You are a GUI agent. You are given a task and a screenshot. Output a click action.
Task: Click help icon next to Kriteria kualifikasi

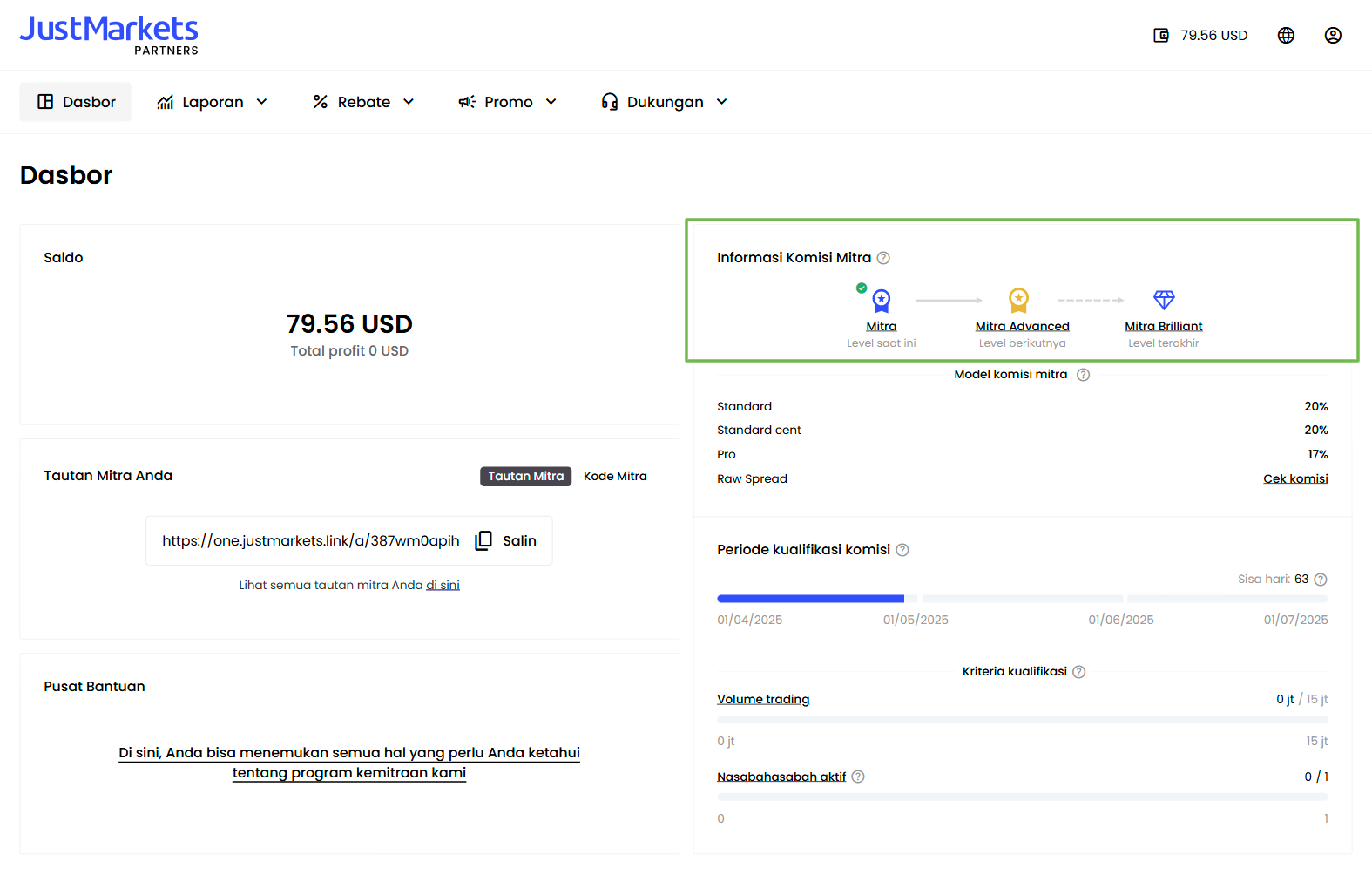pos(1079,672)
